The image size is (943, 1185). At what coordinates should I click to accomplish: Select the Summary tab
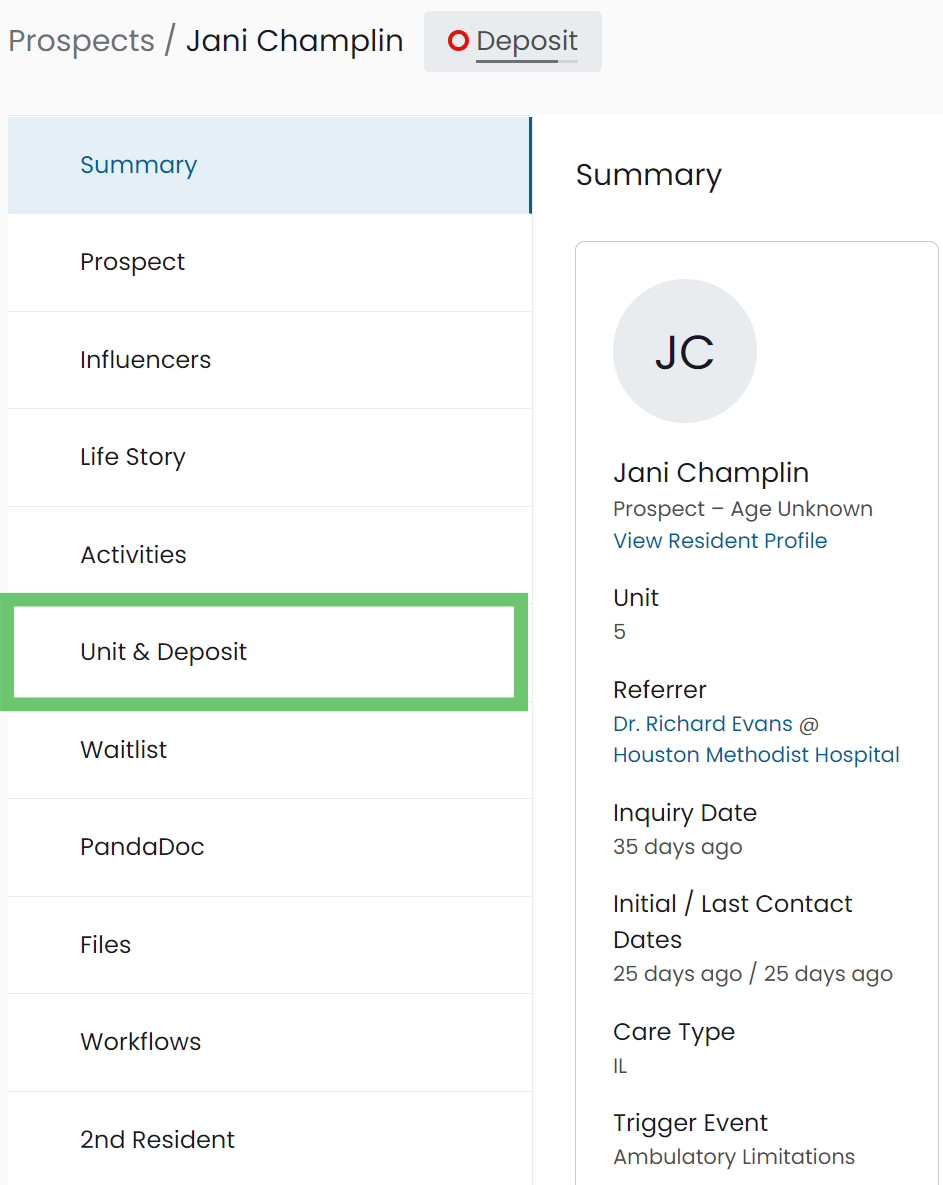point(270,165)
